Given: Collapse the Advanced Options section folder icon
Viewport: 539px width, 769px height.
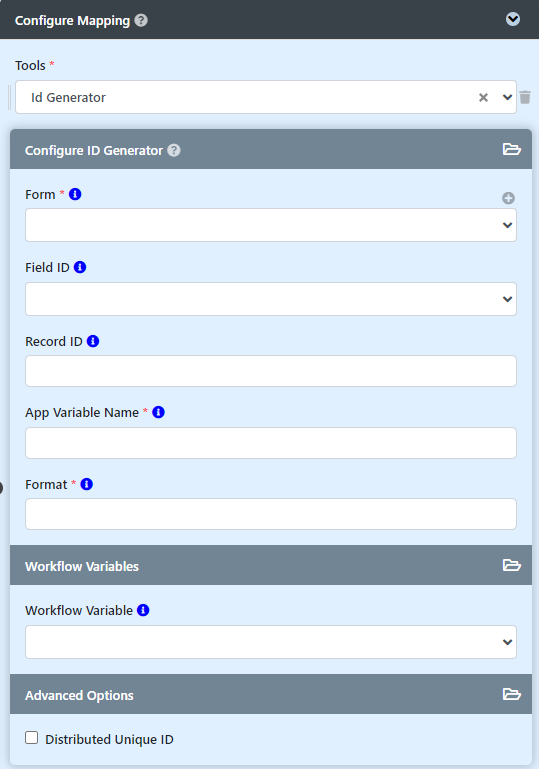Looking at the screenshot, I should pyautogui.click(x=512, y=694).
